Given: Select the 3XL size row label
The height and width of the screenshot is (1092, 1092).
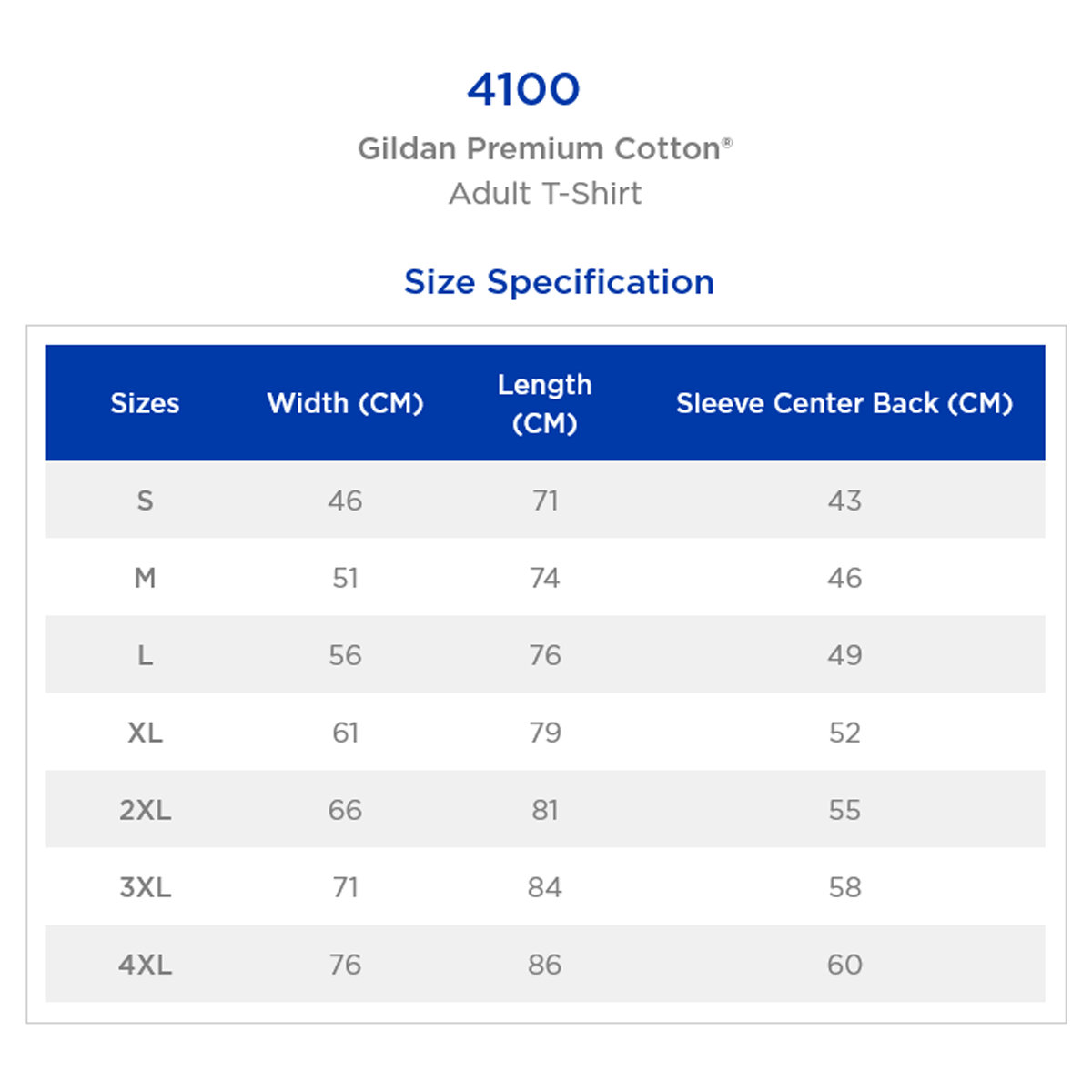Looking at the screenshot, I should click(145, 887).
